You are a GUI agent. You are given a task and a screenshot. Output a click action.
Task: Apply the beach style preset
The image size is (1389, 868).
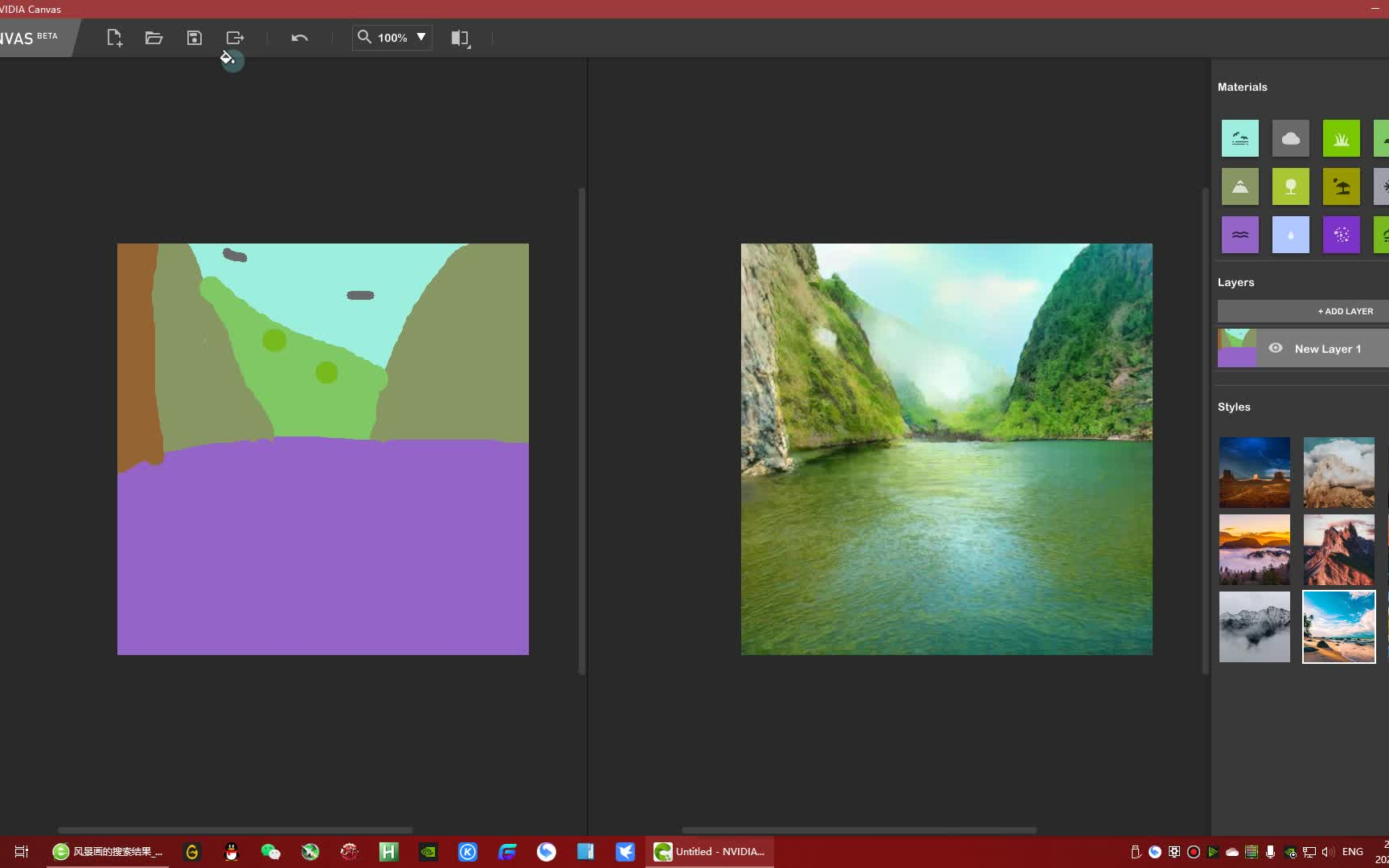1338,627
